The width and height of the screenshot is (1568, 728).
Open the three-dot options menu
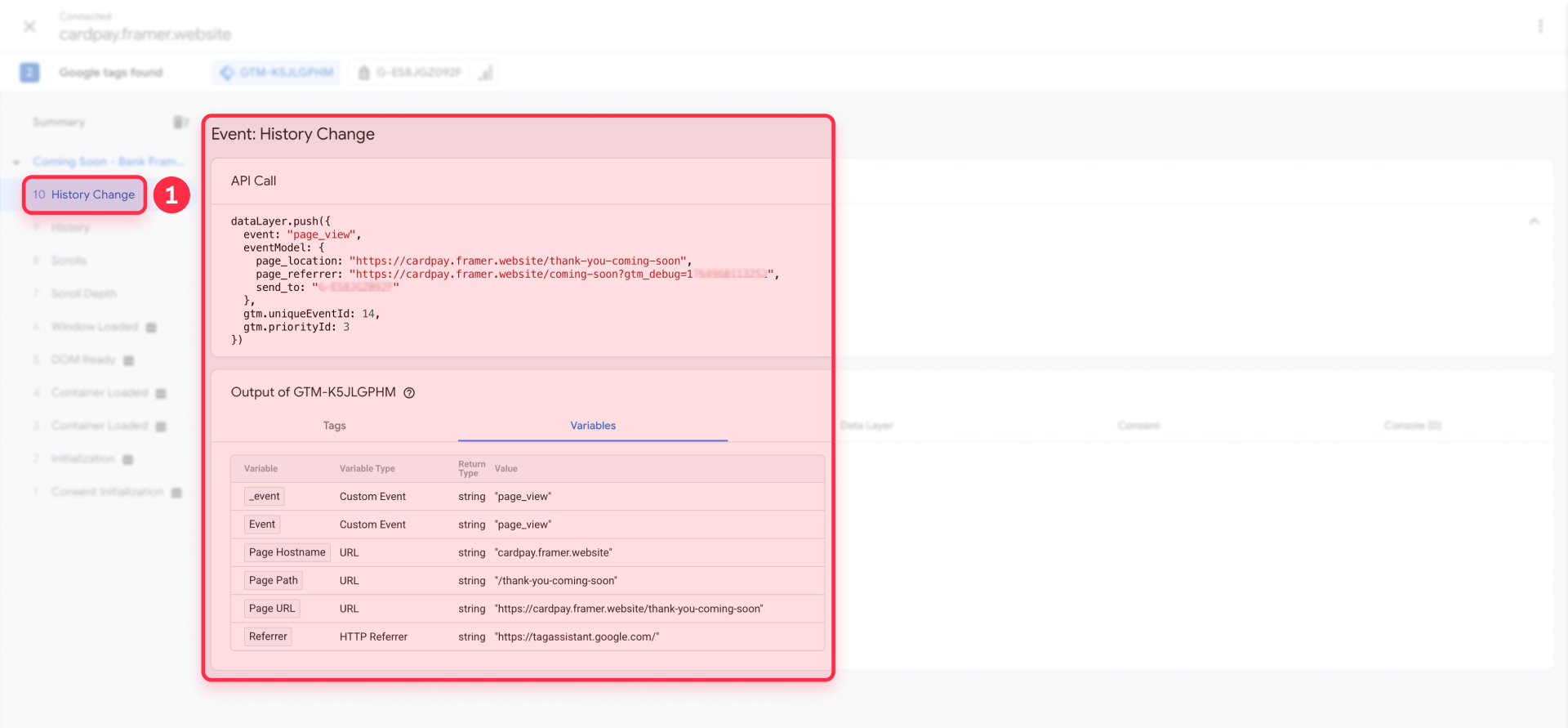(1540, 26)
